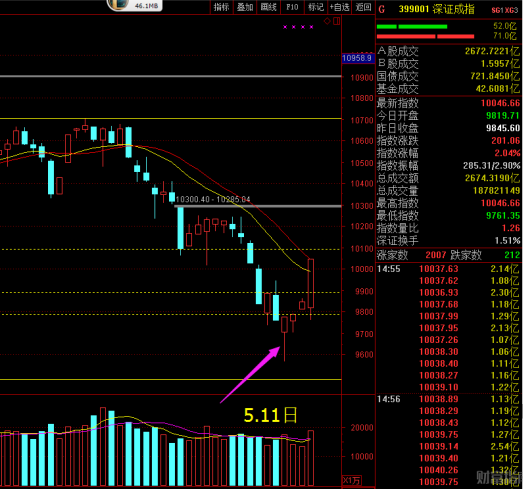Click the 10300.40 - 10285.04 gap label
This screenshot has height=490, width=523.
point(213,199)
